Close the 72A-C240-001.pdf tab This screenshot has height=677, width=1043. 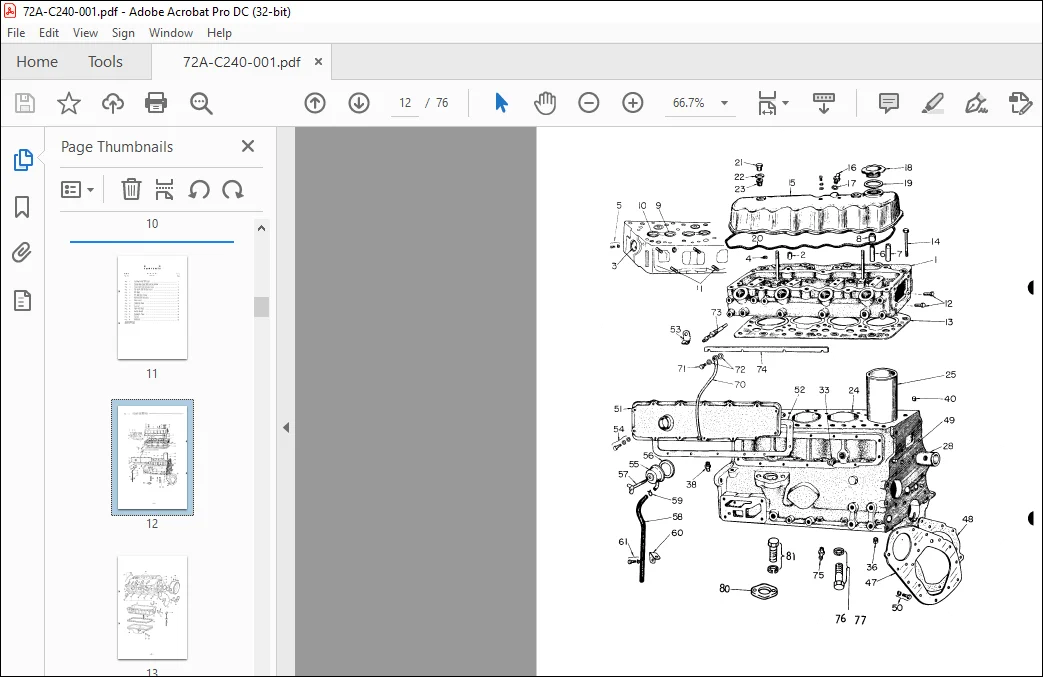319,62
